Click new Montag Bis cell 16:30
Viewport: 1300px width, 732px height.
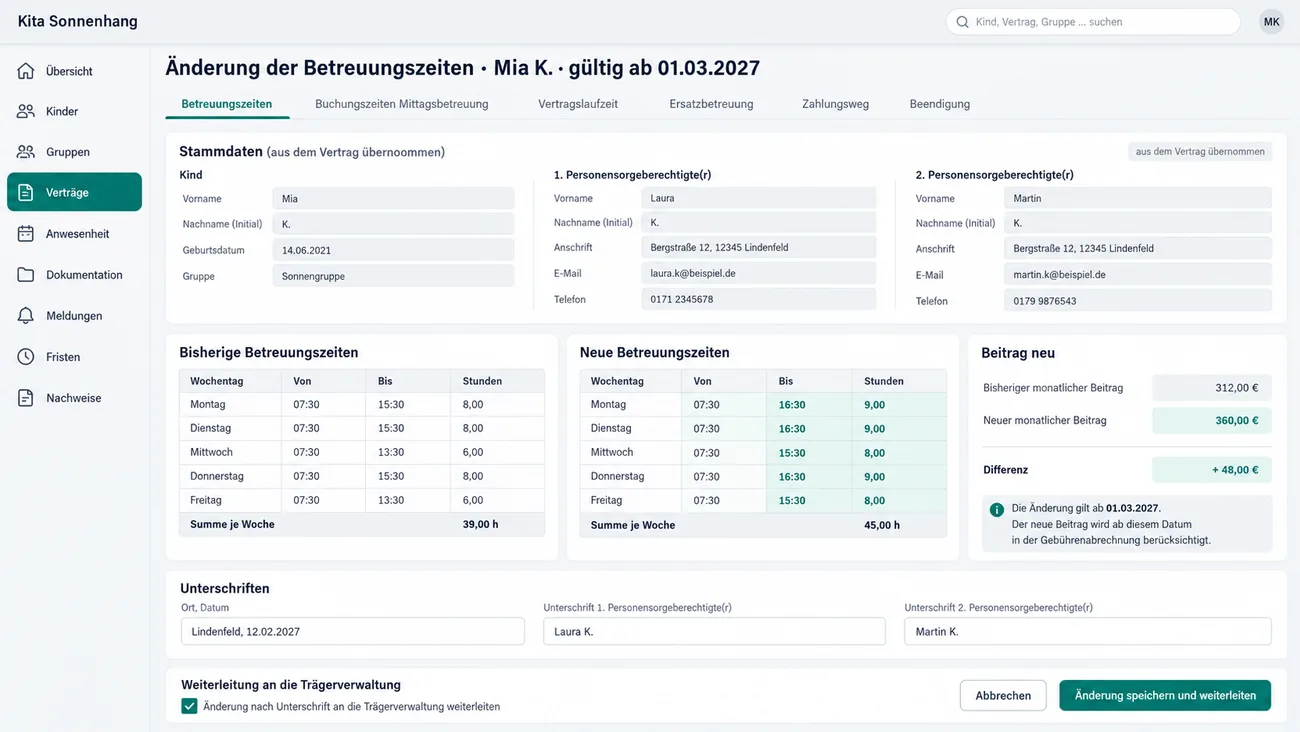coord(809,405)
